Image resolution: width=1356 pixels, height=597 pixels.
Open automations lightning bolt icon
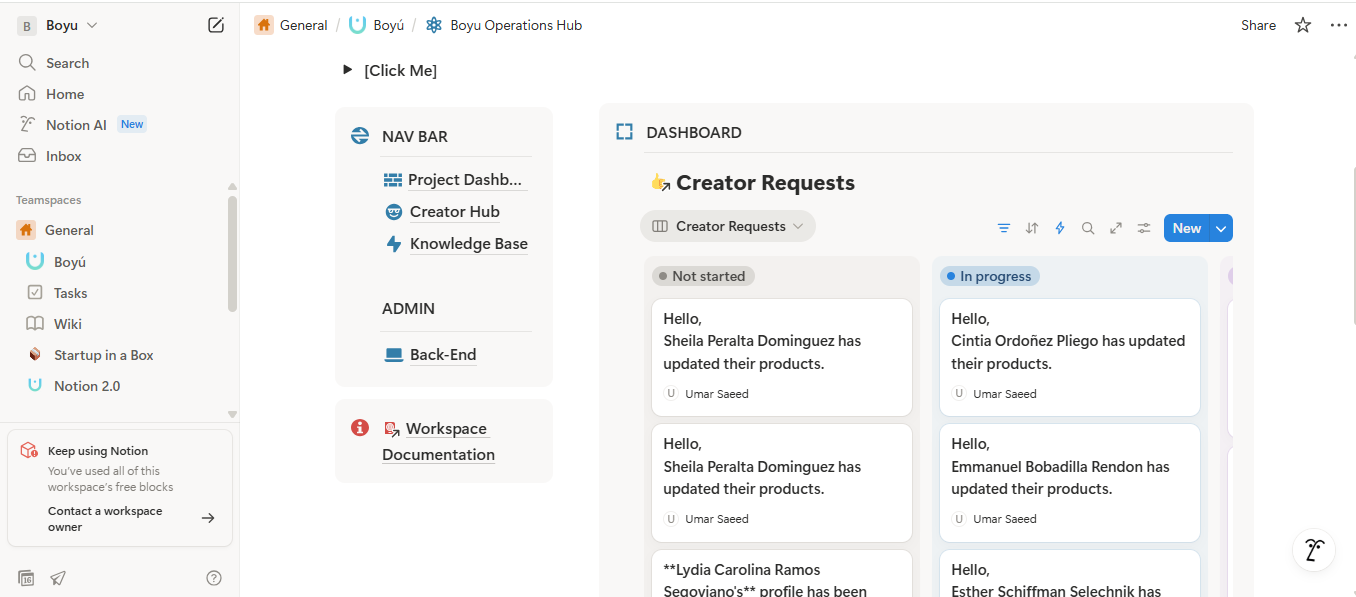1060,228
